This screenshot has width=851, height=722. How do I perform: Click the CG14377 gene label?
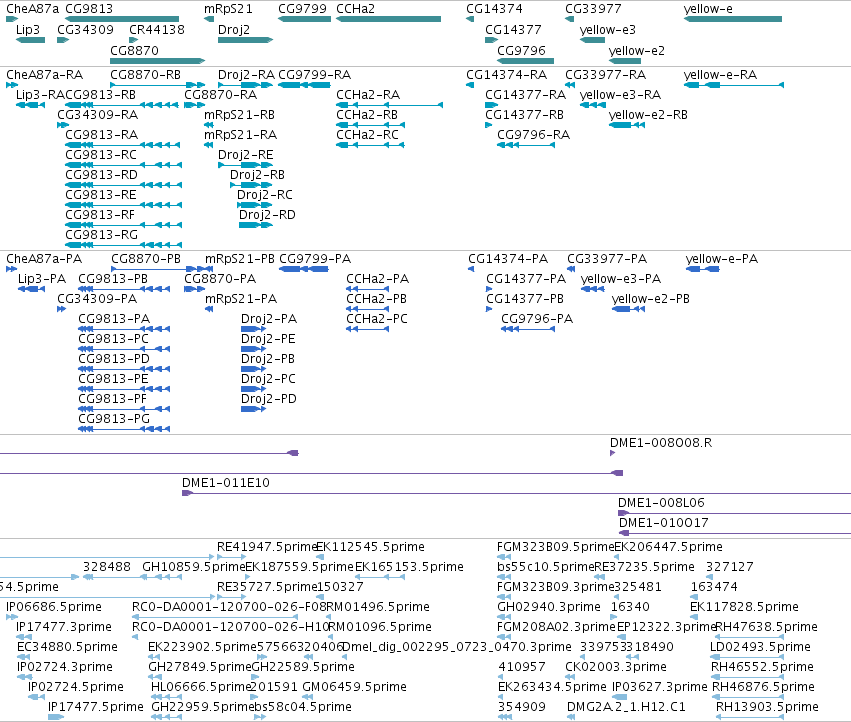pyautogui.click(x=513, y=29)
